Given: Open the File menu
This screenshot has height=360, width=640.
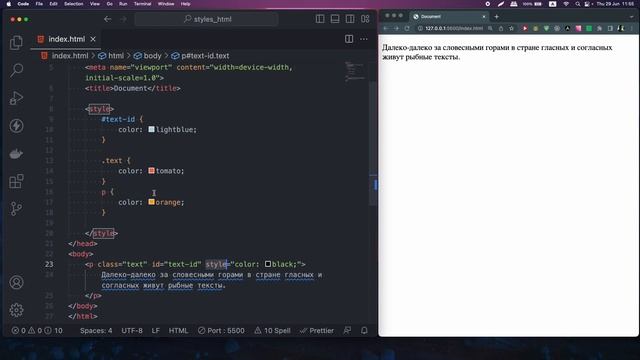Looking at the screenshot, I should point(39,4).
